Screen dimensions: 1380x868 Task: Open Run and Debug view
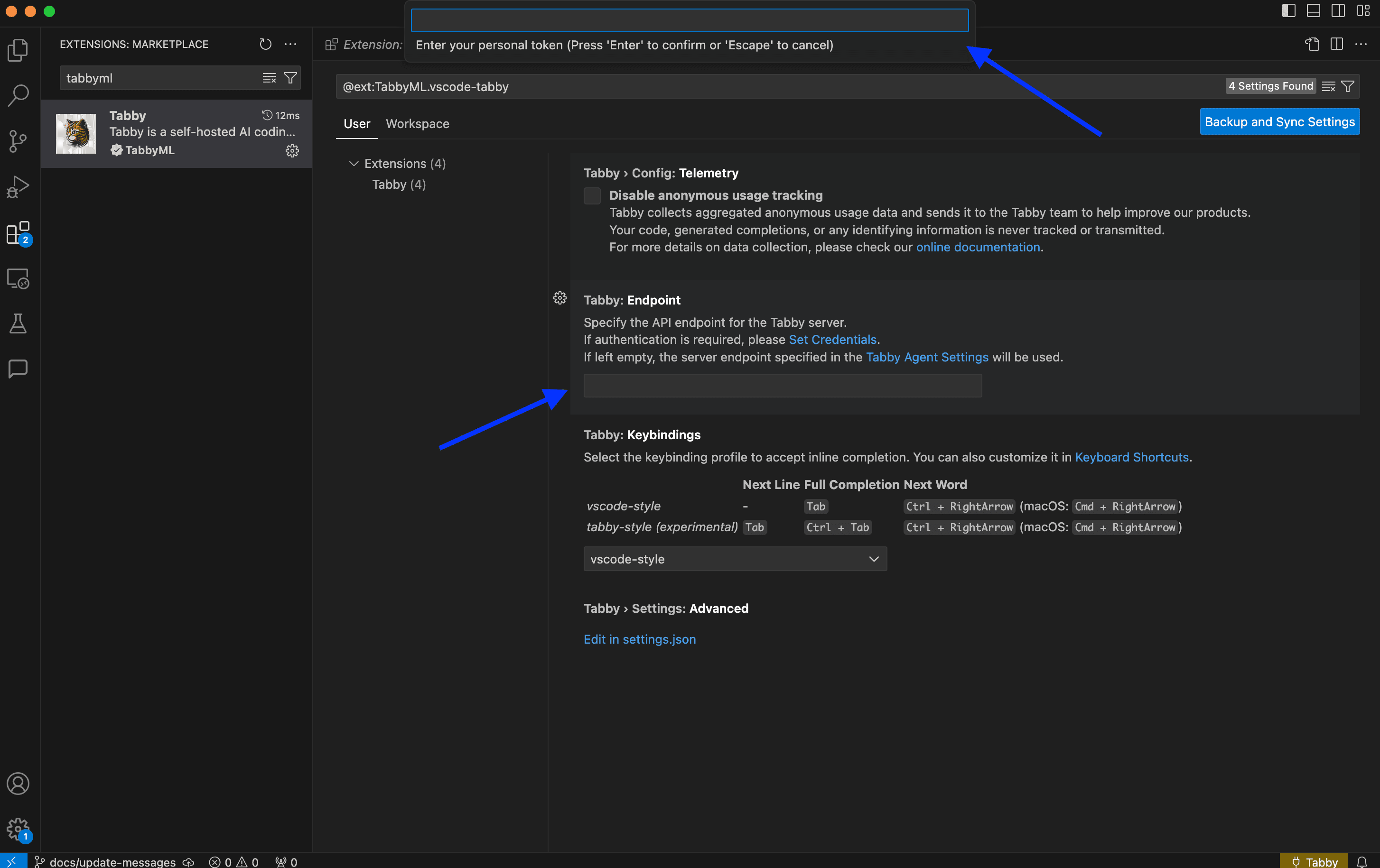click(x=18, y=187)
